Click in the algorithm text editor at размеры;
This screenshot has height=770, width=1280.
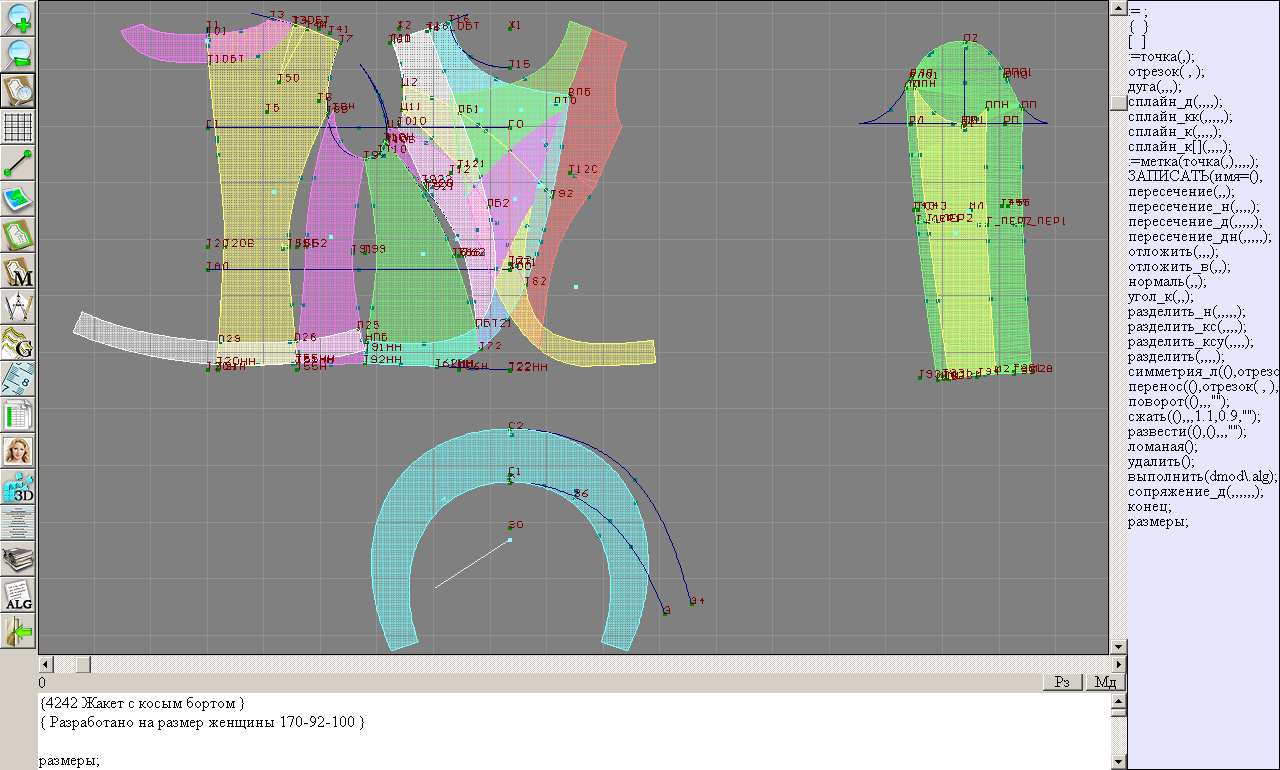tap(69, 761)
